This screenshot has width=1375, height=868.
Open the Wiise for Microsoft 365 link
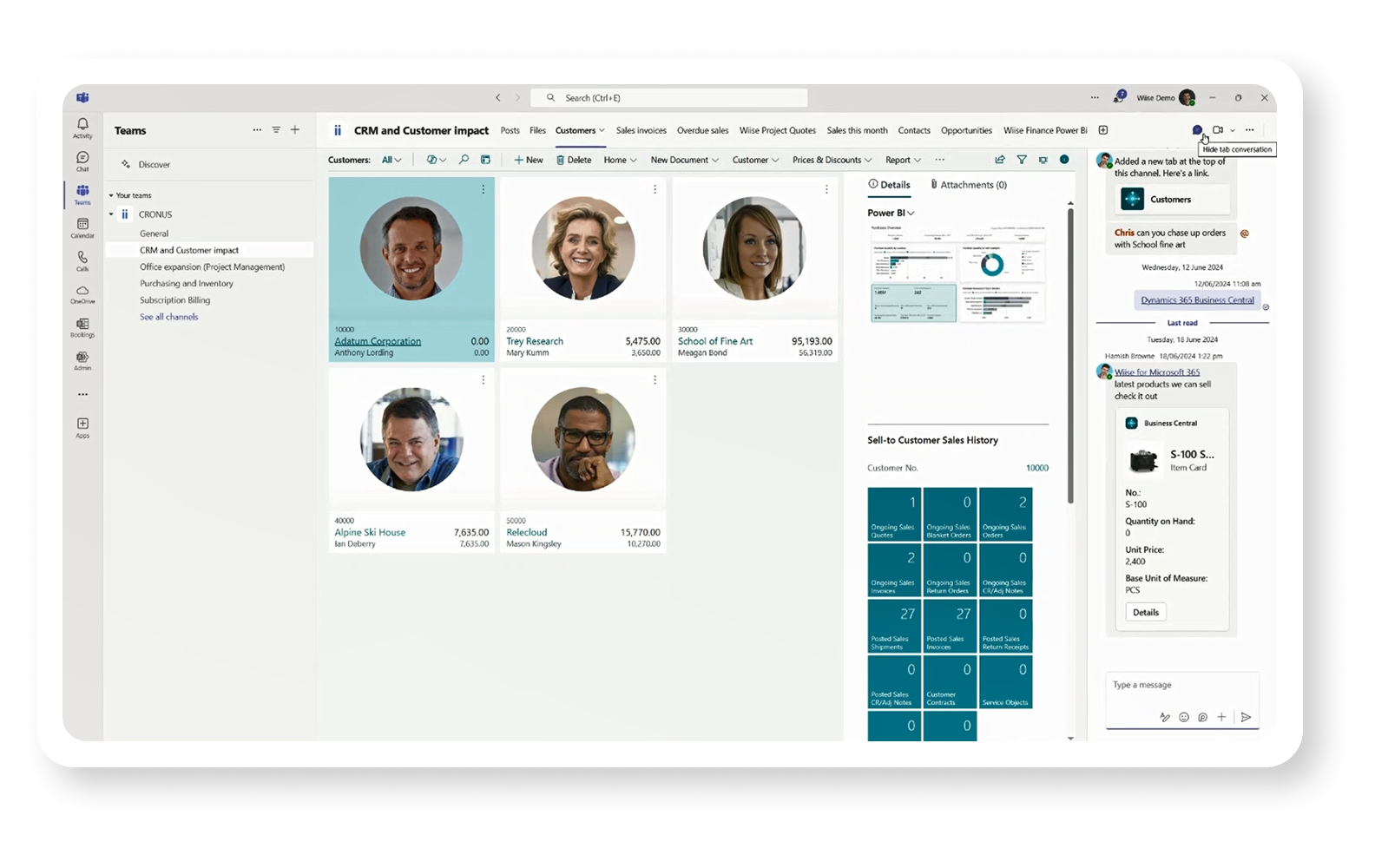[1157, 372]
